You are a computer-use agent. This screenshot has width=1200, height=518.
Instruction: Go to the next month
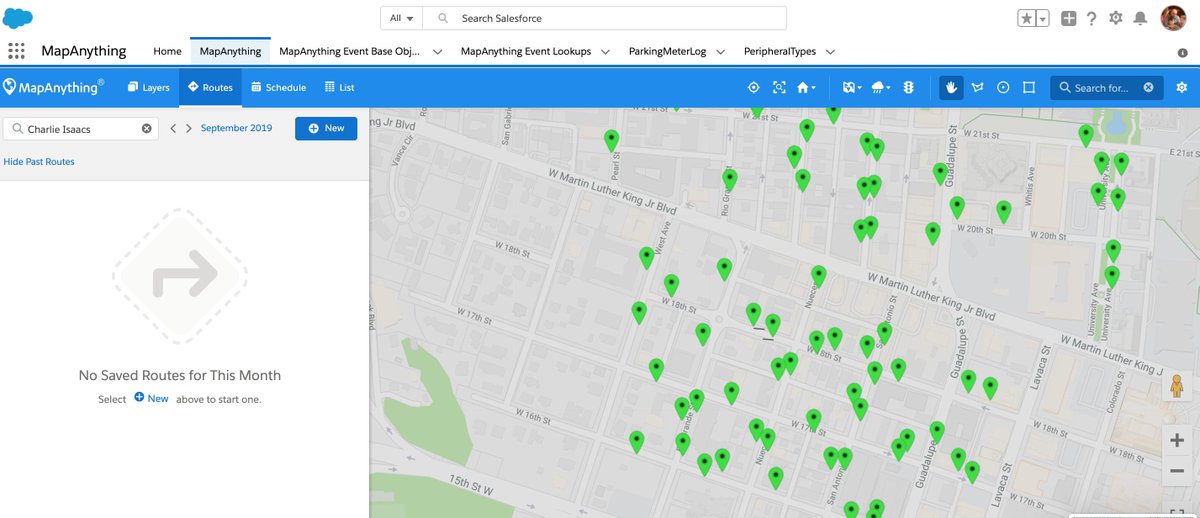[188, 128]
